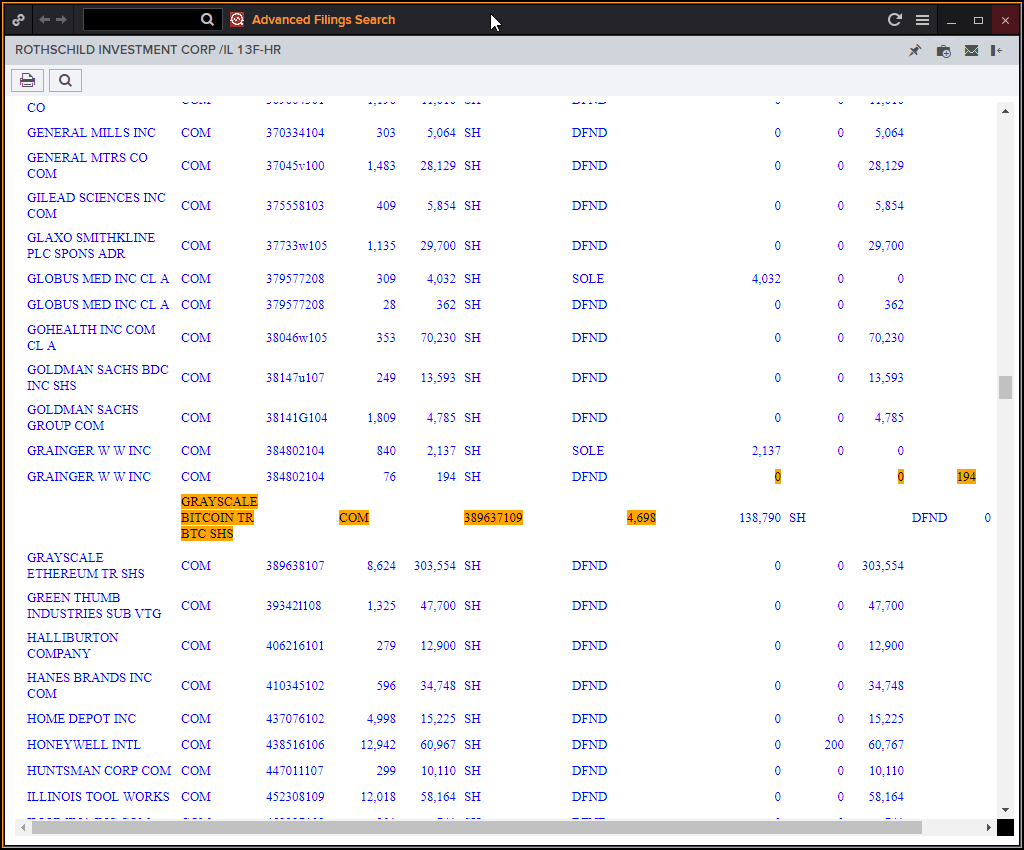Click 2,137 sole voting in Grainger row

766,450
